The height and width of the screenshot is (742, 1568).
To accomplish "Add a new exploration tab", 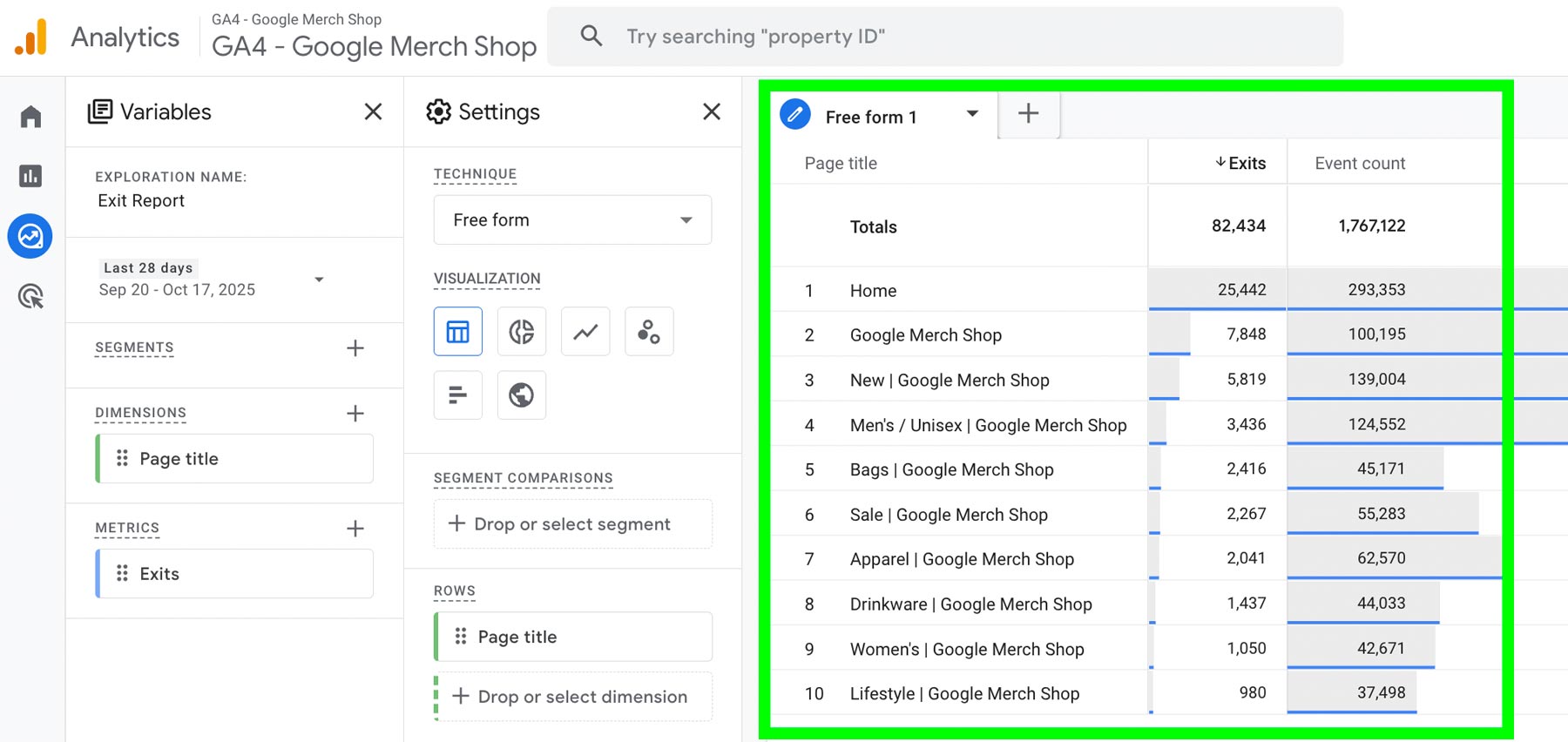I will coord(1028,114).
